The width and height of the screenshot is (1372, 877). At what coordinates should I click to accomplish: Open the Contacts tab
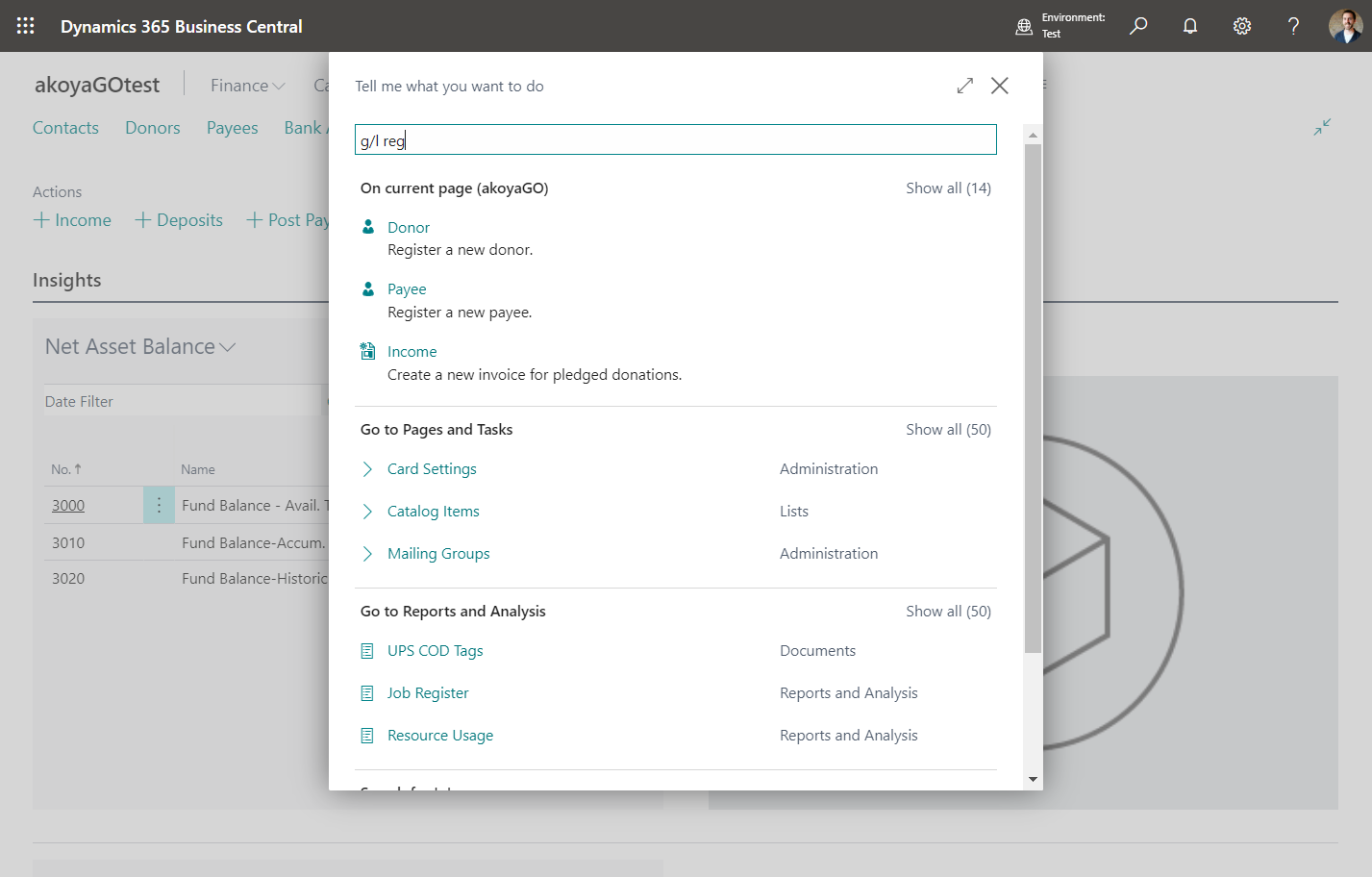pyautogui.click(x=65, y=128)
